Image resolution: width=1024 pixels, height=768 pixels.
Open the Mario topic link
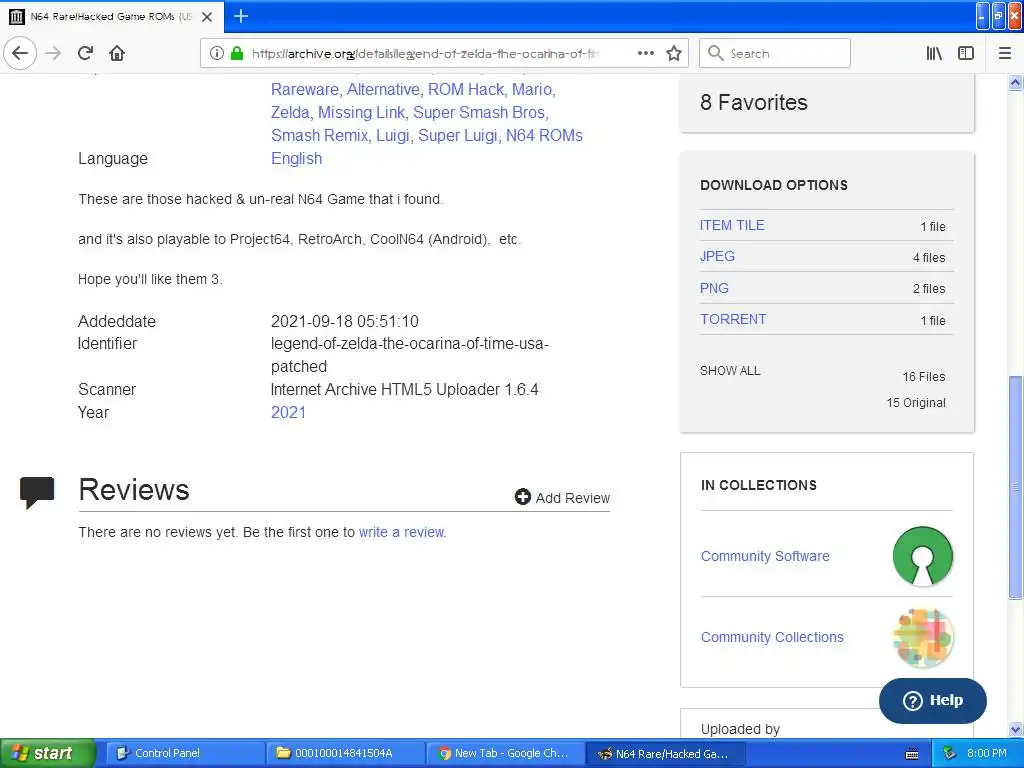tap(532, 89)
